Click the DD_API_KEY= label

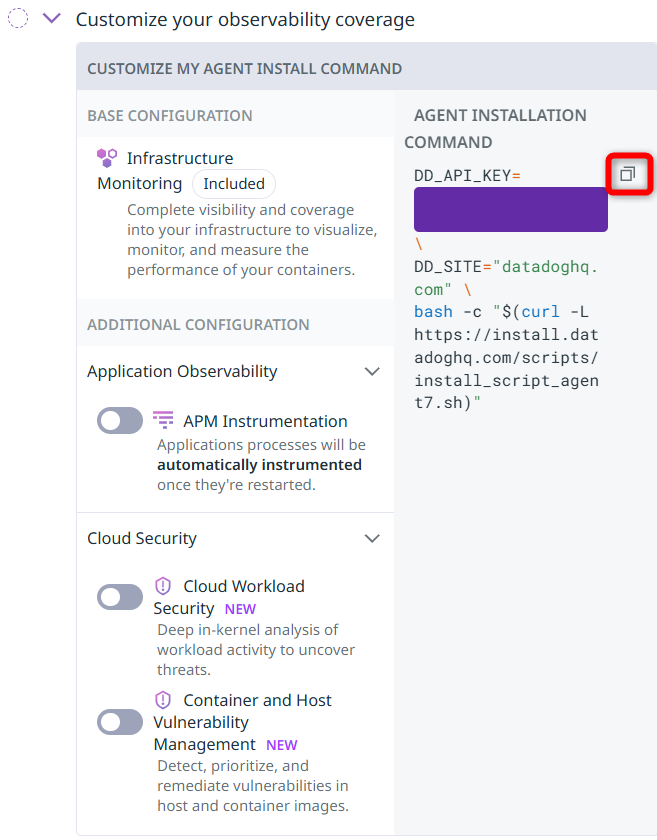(467, 176)
